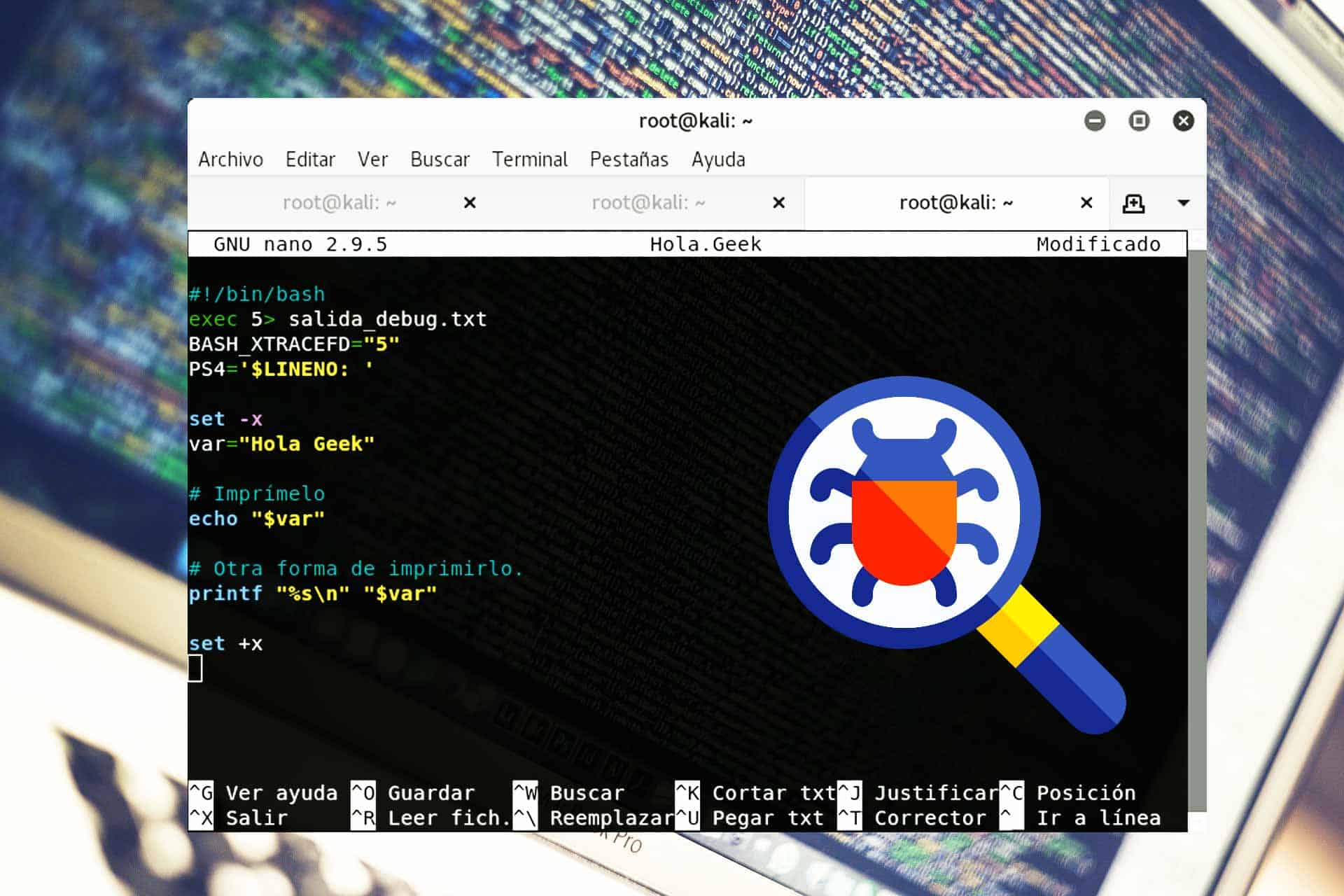
Task: Switch to the middle root@kali tab
Action: (647, 203)
